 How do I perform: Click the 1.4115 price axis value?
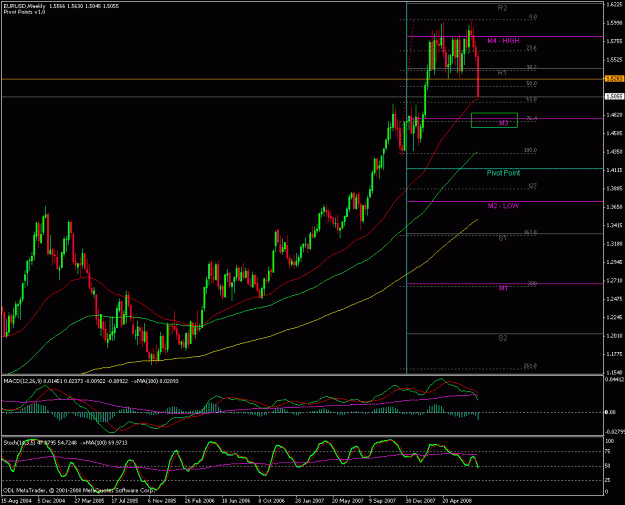click(x=614, y=170)
